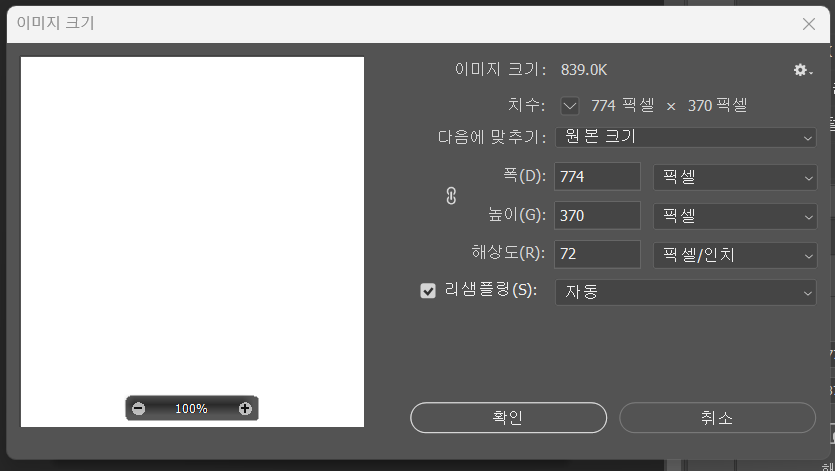Click the 폭(D) width field showing 774

(597, 177)
